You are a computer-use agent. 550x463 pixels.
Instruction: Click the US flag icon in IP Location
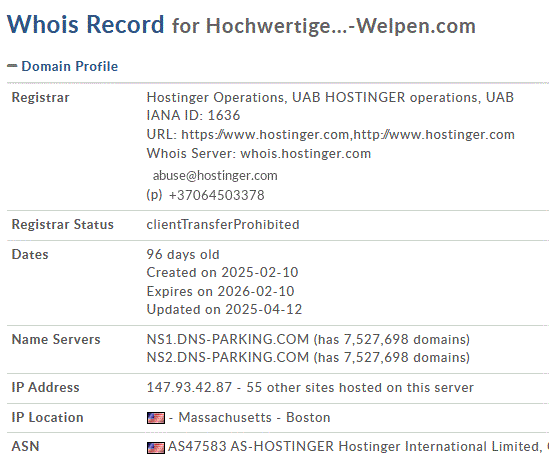click(156, 418)
